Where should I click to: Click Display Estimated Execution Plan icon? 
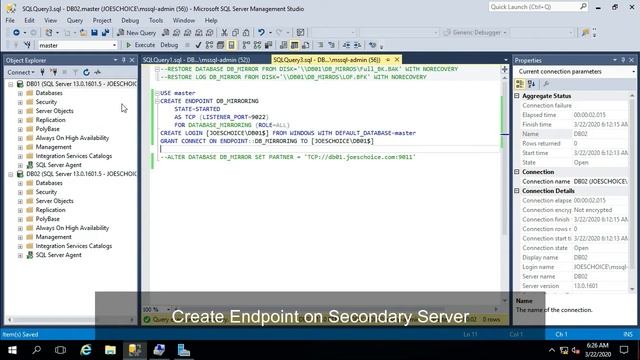click(x=209, y=45)
